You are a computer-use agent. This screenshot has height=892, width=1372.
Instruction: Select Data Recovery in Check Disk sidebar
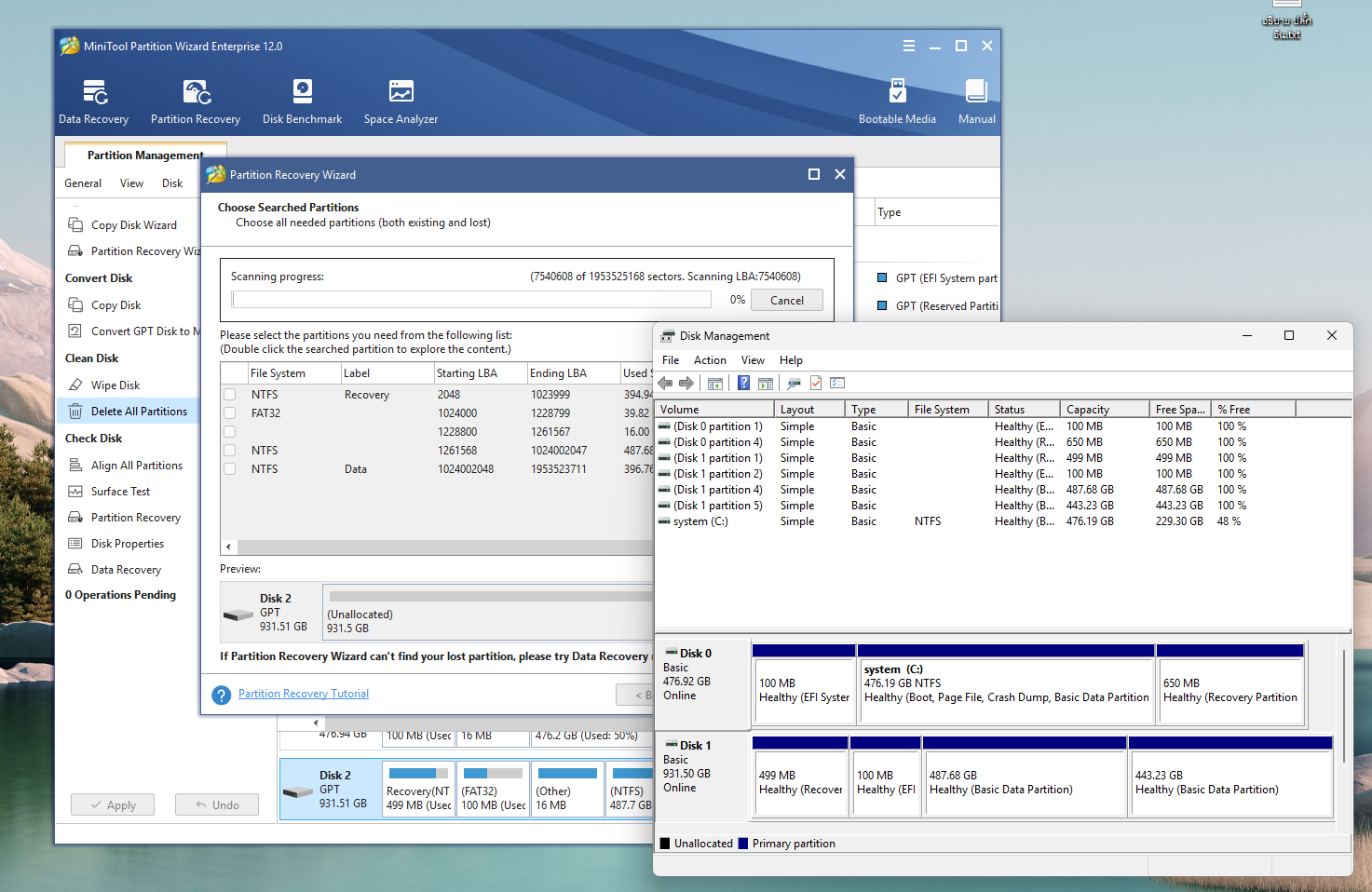(126, 570)
